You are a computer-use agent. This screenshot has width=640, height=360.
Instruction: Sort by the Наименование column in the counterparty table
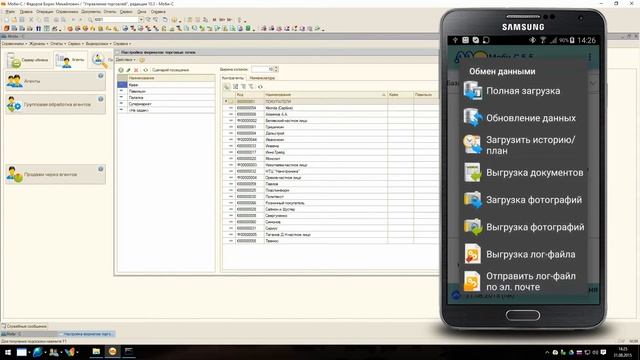(x=325, y=95)
